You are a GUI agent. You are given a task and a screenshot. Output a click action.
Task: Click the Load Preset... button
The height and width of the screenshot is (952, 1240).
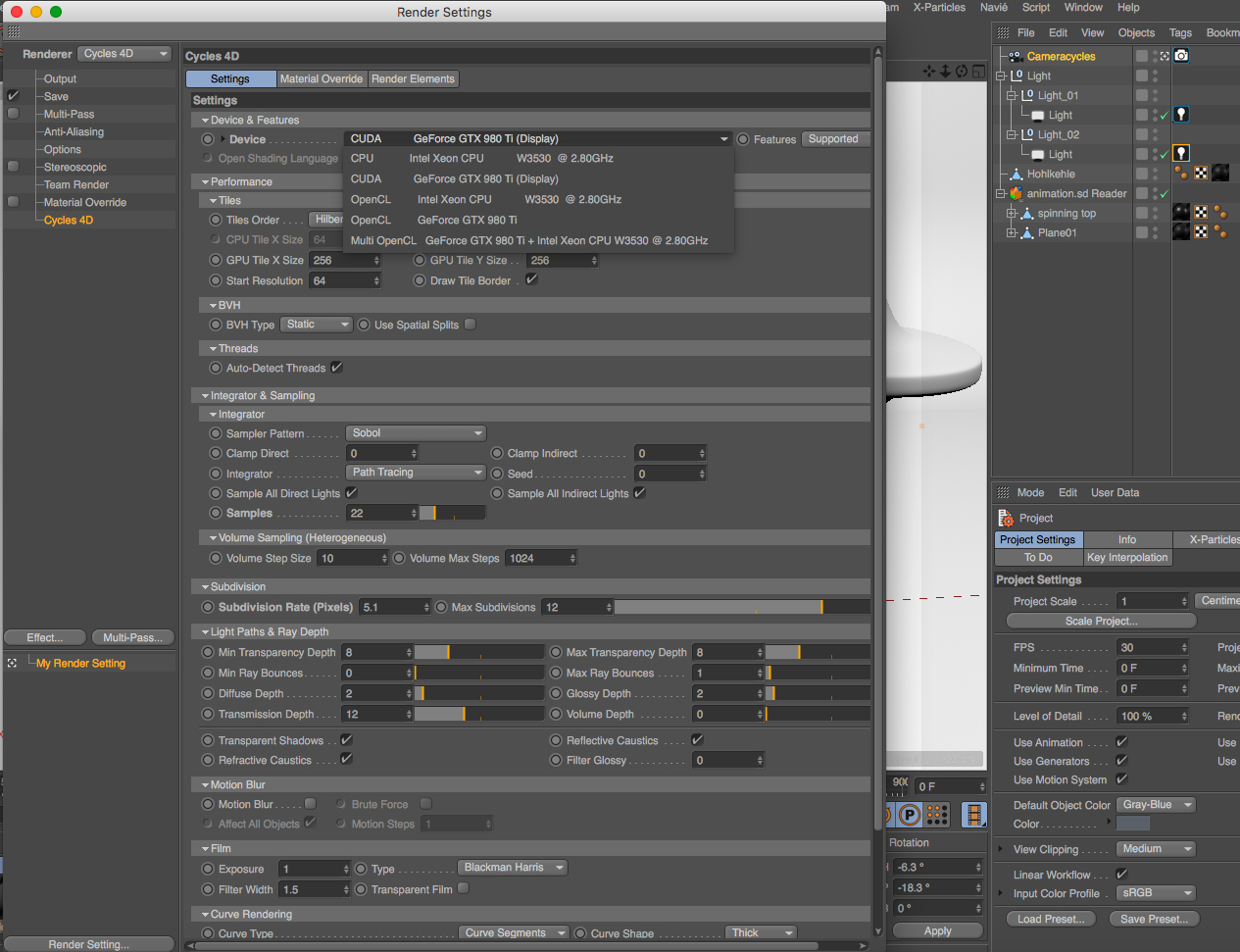click(1051, 919)
